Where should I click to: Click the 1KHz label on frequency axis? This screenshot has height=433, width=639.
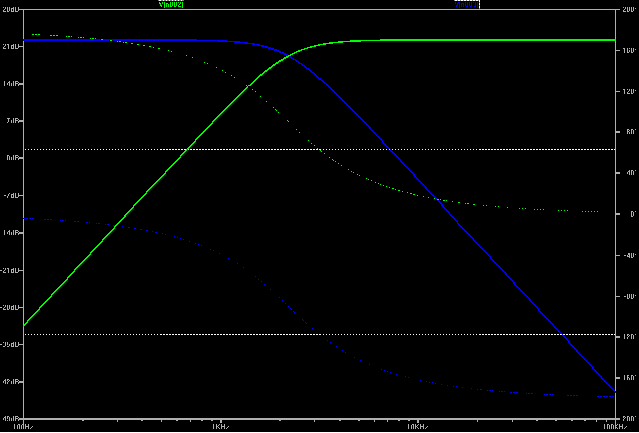tap(220, 426)
